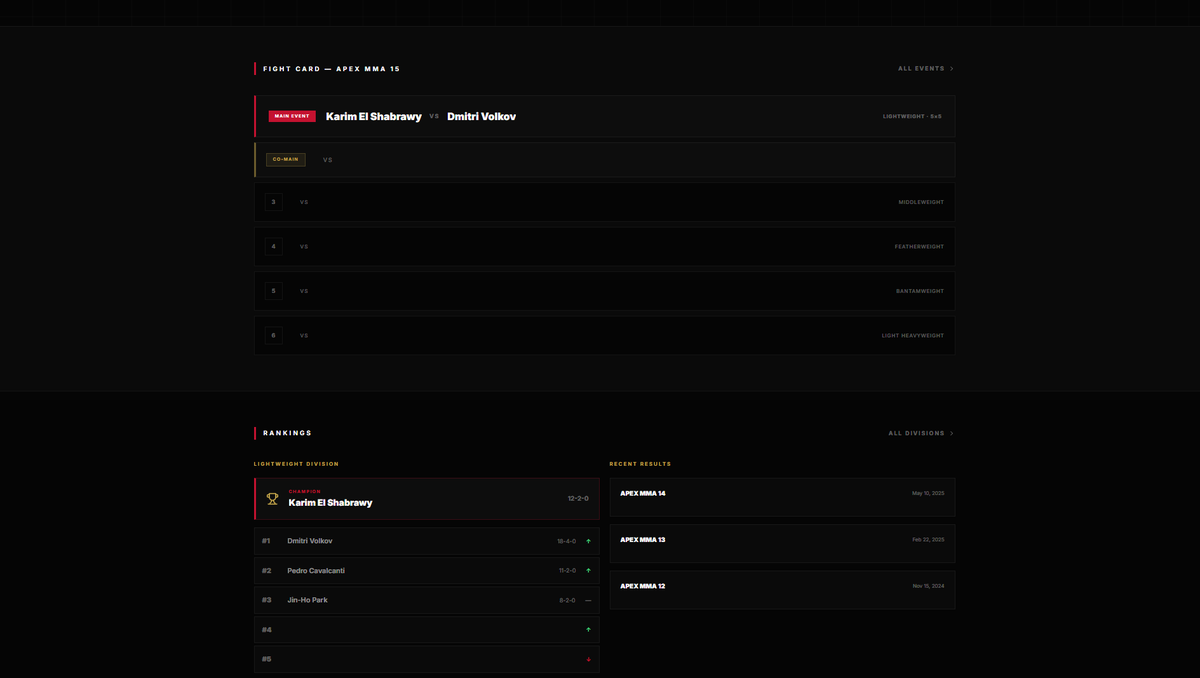This screenshot has height=678, width=1200.
Task: Open Jin-Ho Park ranking row
Action: [x=427, y=600]
